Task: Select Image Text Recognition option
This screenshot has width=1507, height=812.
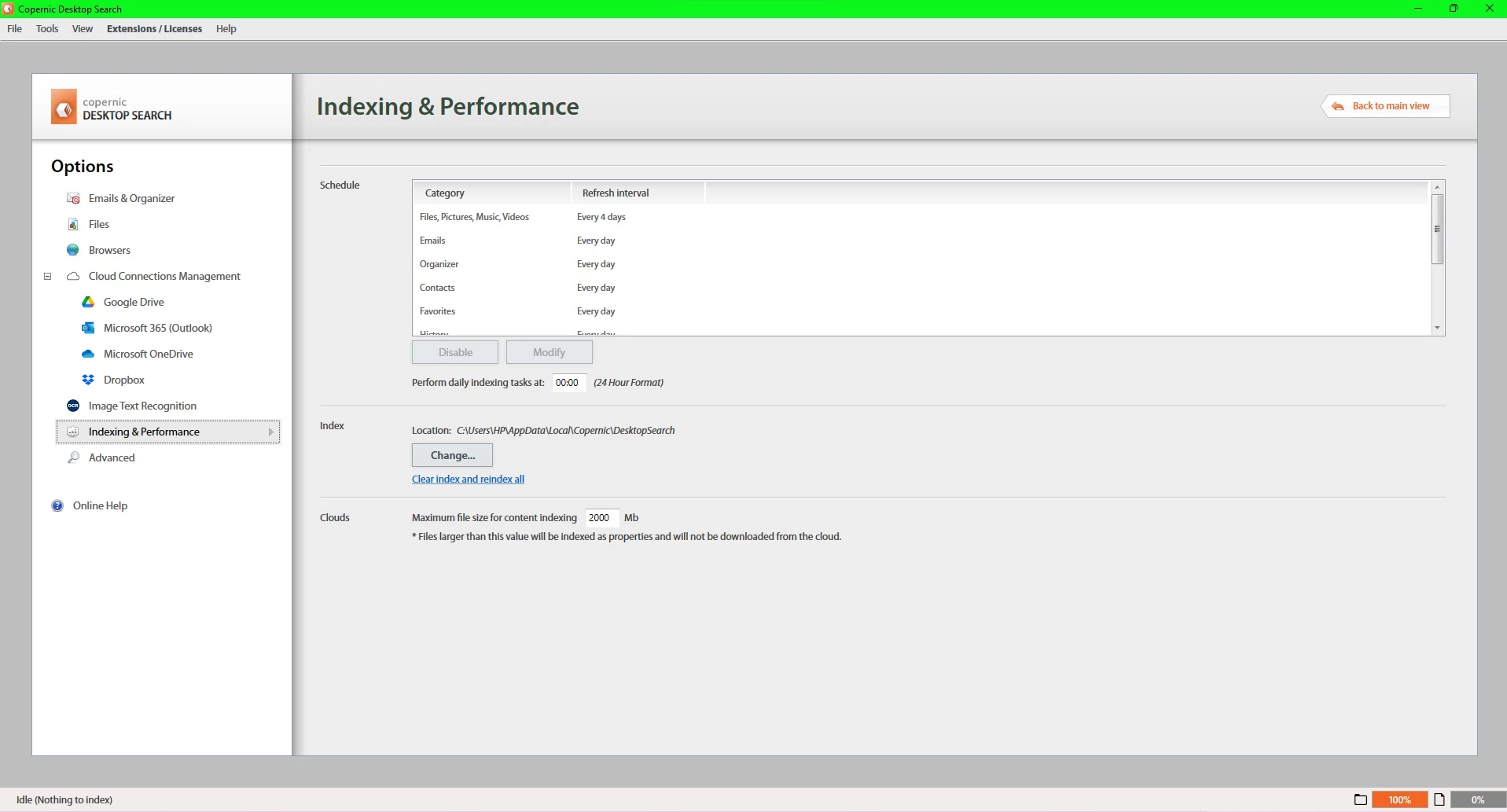Action: [142, 406]
